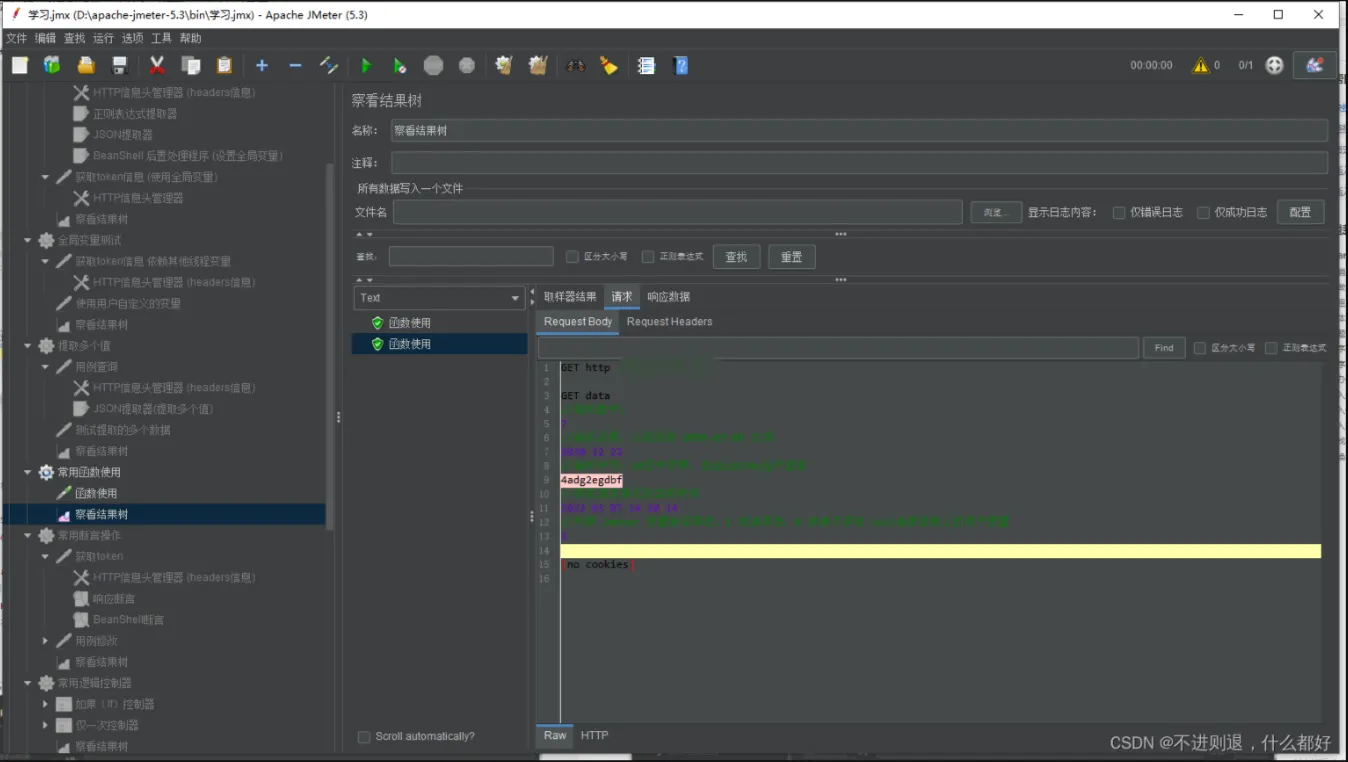Select the 响应断言 tree node
This screenshot has height=762, width=1348.
114,599
